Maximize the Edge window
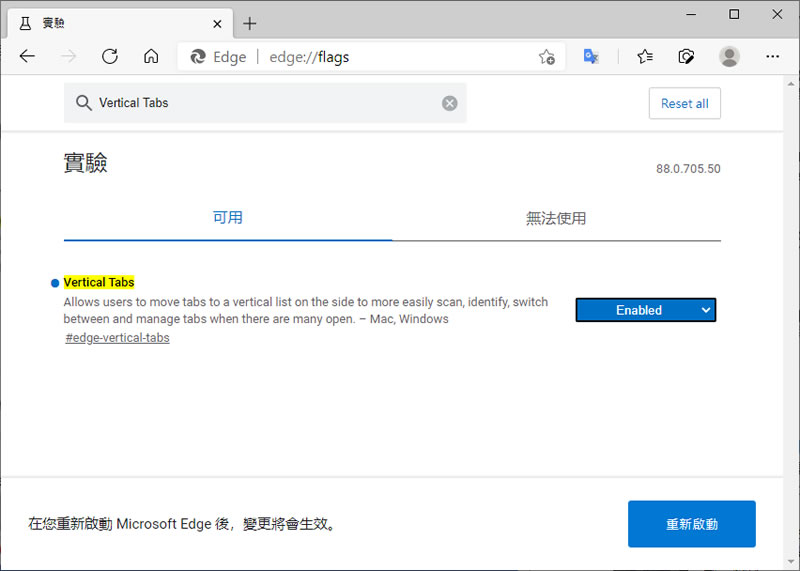 point(734,14)
